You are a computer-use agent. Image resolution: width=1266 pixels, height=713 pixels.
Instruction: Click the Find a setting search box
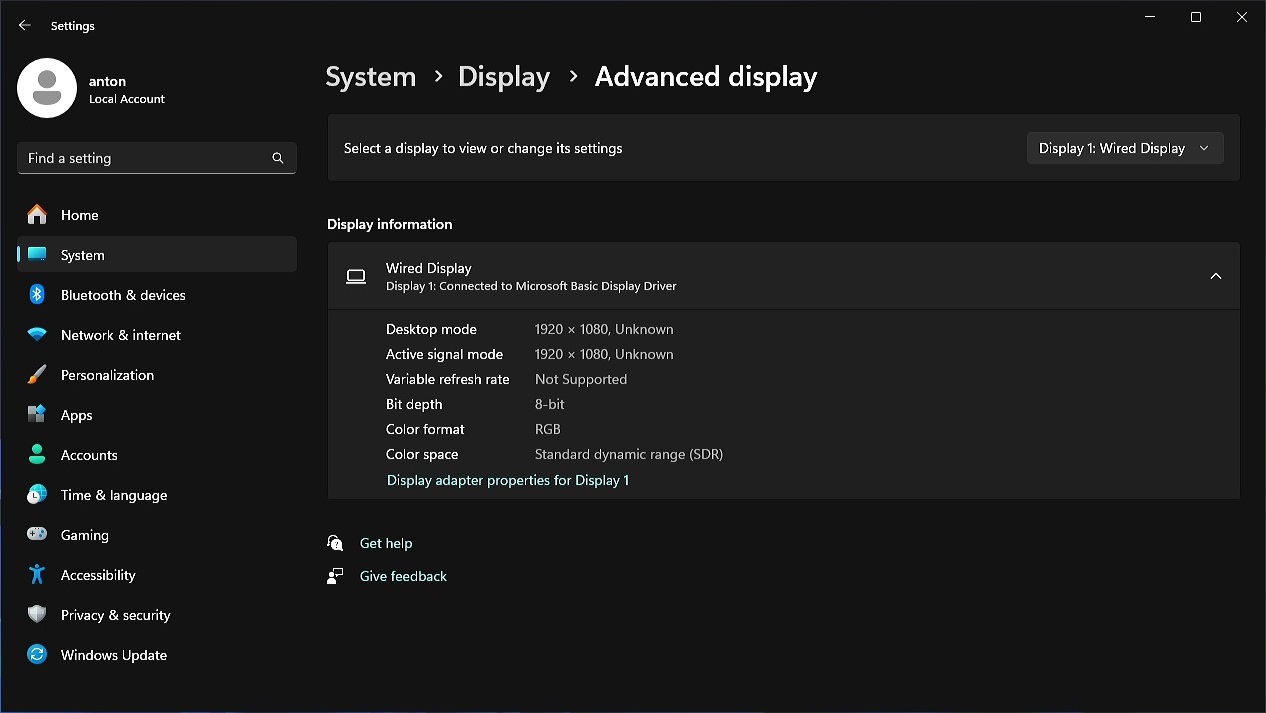tap(145, 158)
